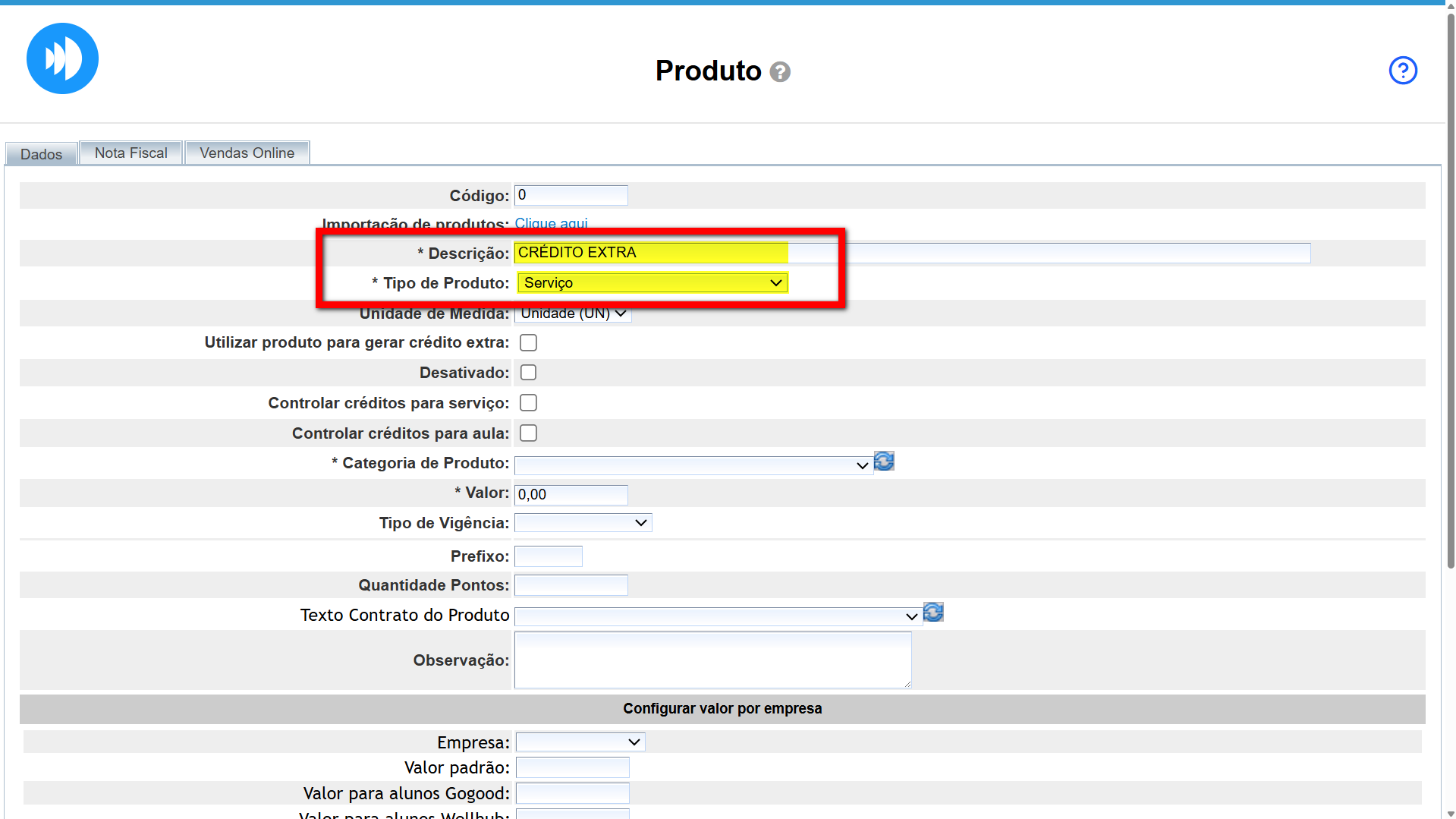Click the Clique aqui import link
Screen dimensions: 1456x819
pyautogui.click(x=551, y=224)
